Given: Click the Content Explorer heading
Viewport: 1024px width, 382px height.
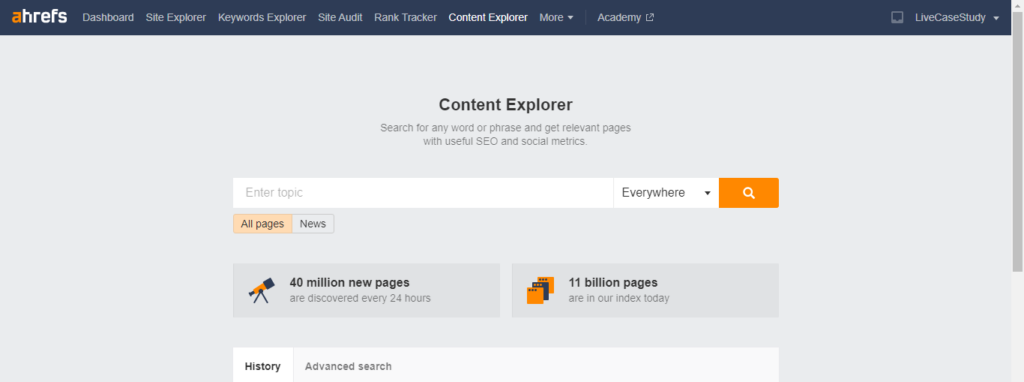Looking at the screenshot, I should point(505,104).
